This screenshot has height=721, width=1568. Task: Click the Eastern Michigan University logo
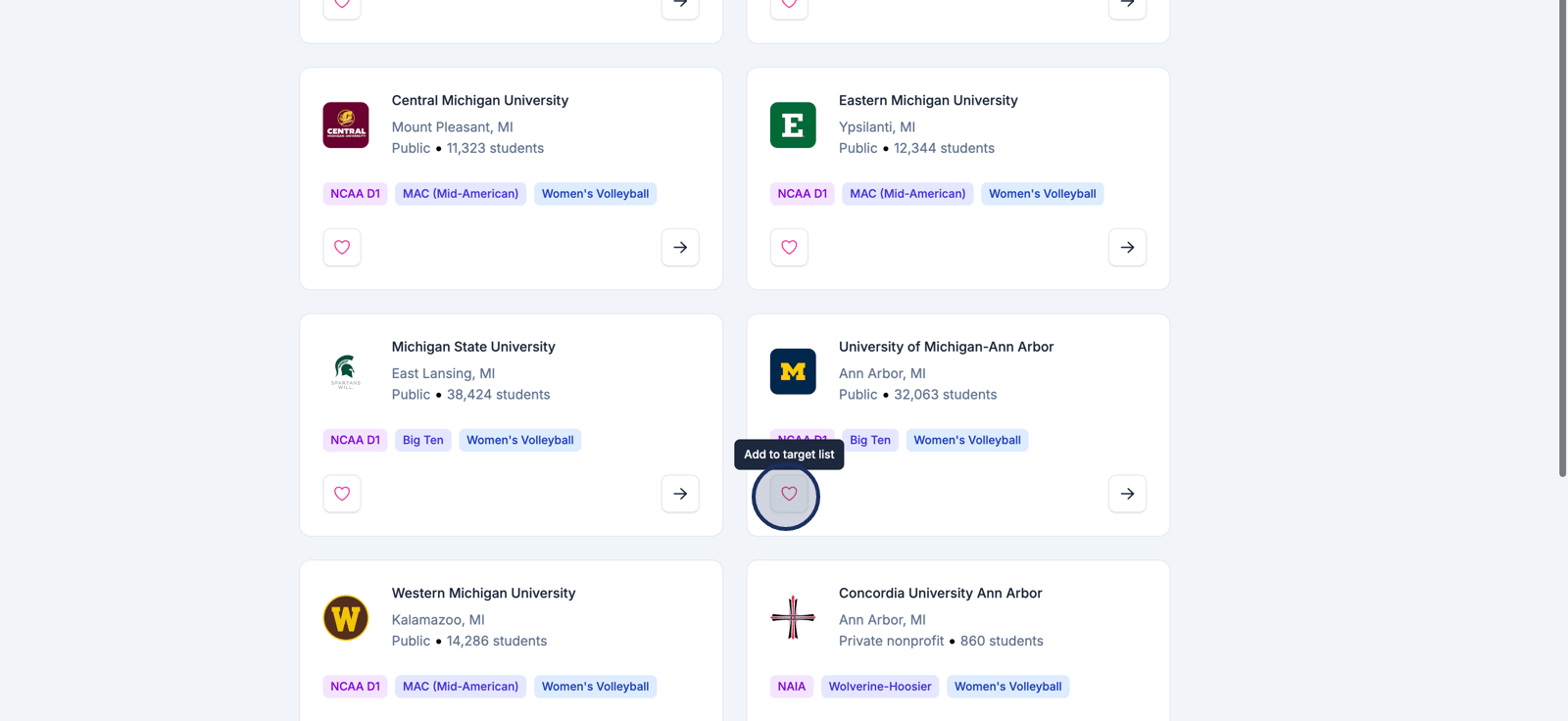point(793,125)
